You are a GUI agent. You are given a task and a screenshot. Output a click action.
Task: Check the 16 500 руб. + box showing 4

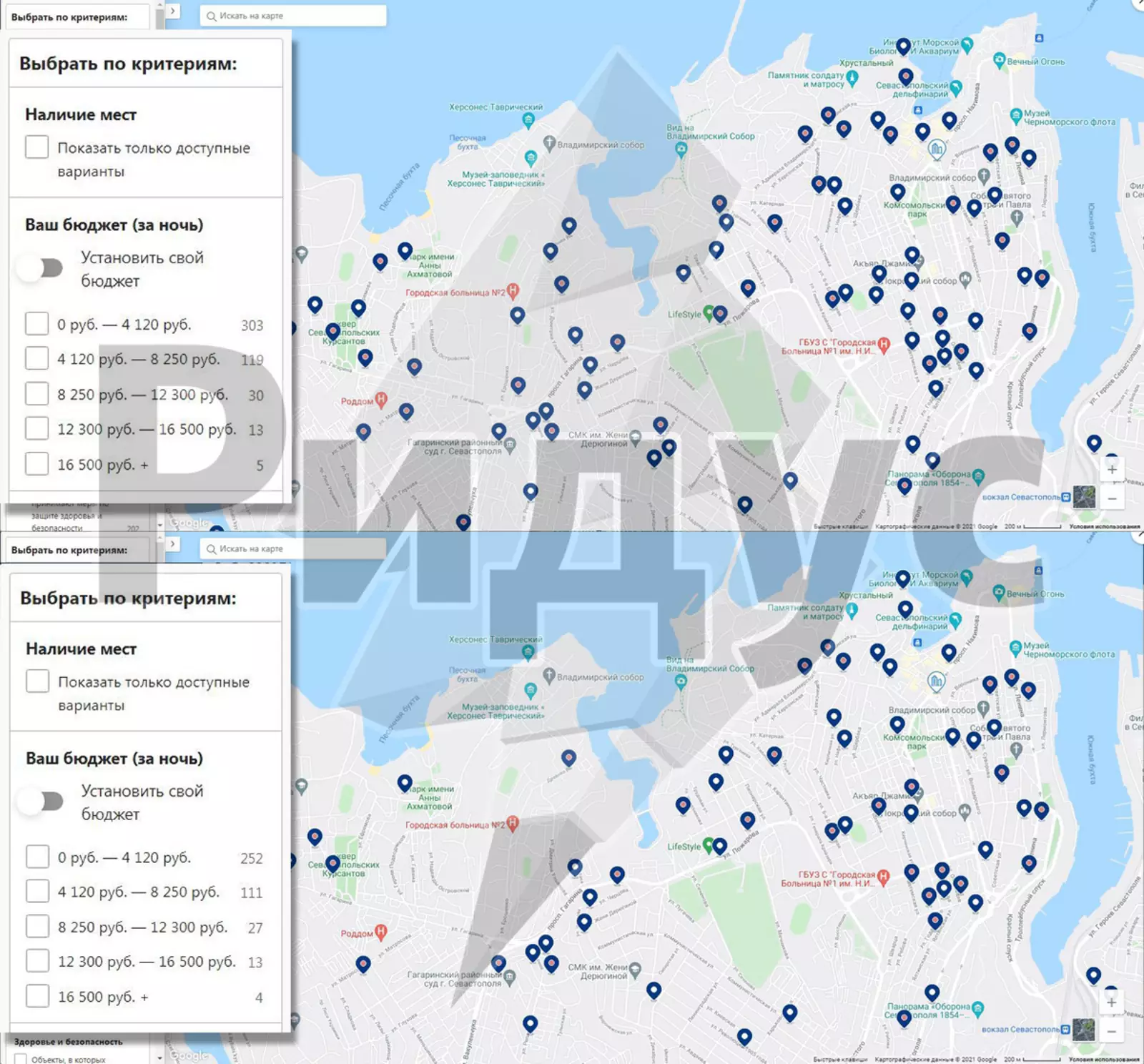[37, 996]
